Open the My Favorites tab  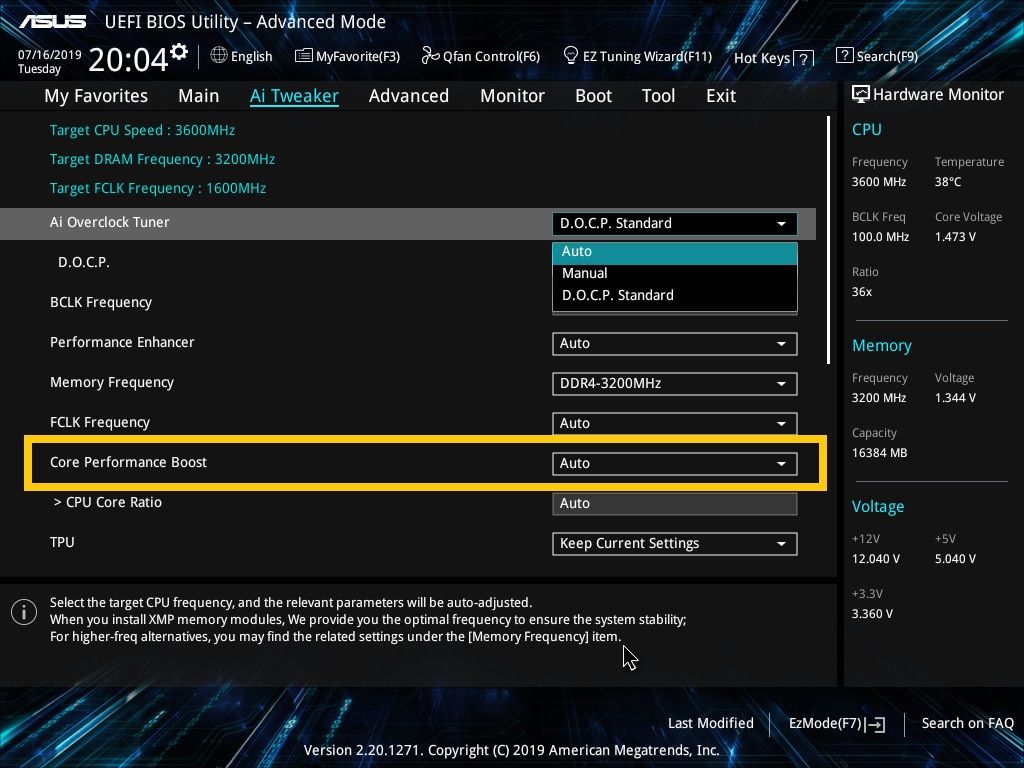[96, 96]
